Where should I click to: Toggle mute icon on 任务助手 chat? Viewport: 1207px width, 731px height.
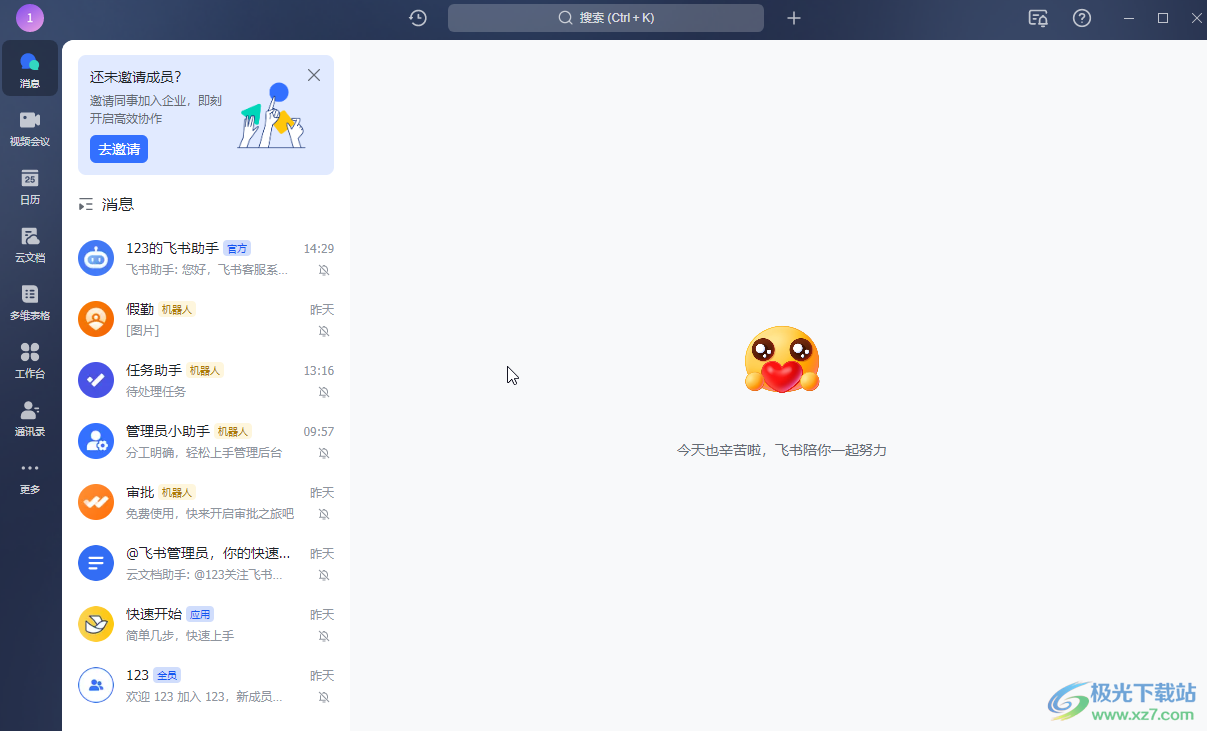point(324,392)
